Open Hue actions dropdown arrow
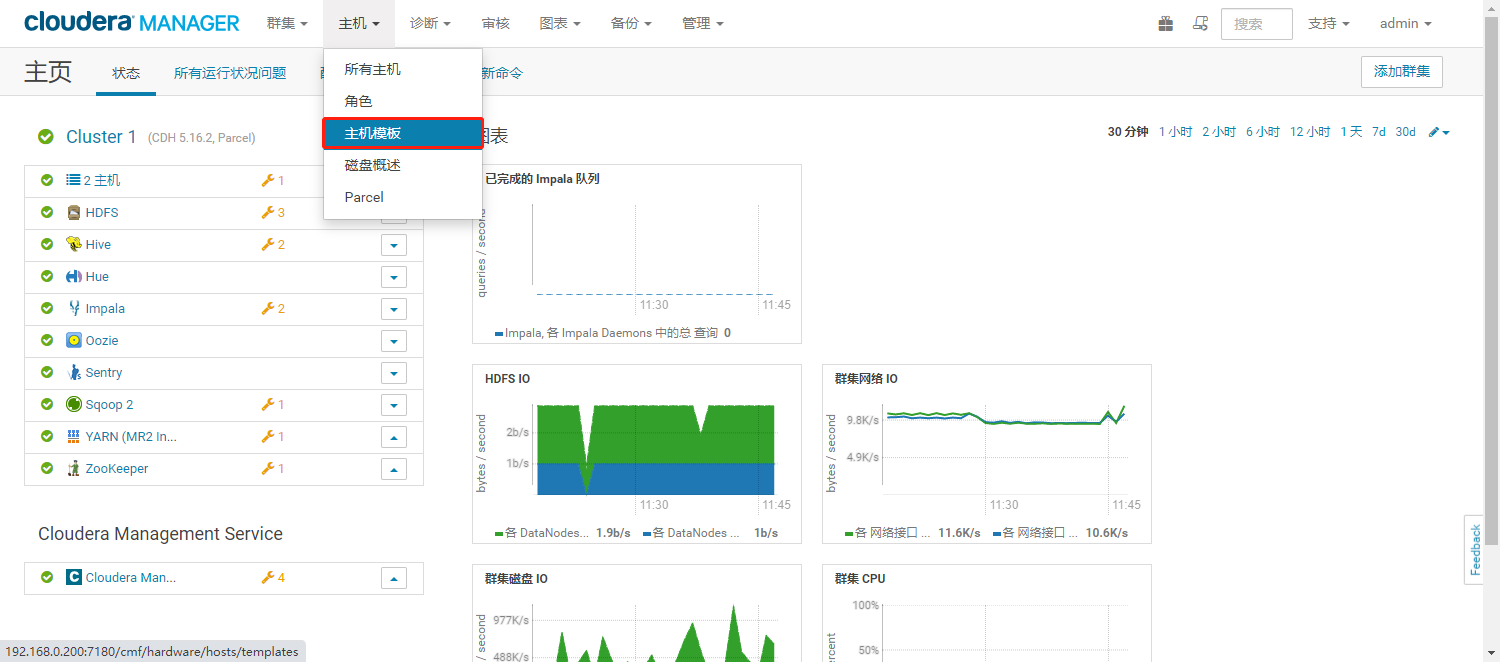The width and height of the screenshot is (1500, 662). click(x=394, y=277)
